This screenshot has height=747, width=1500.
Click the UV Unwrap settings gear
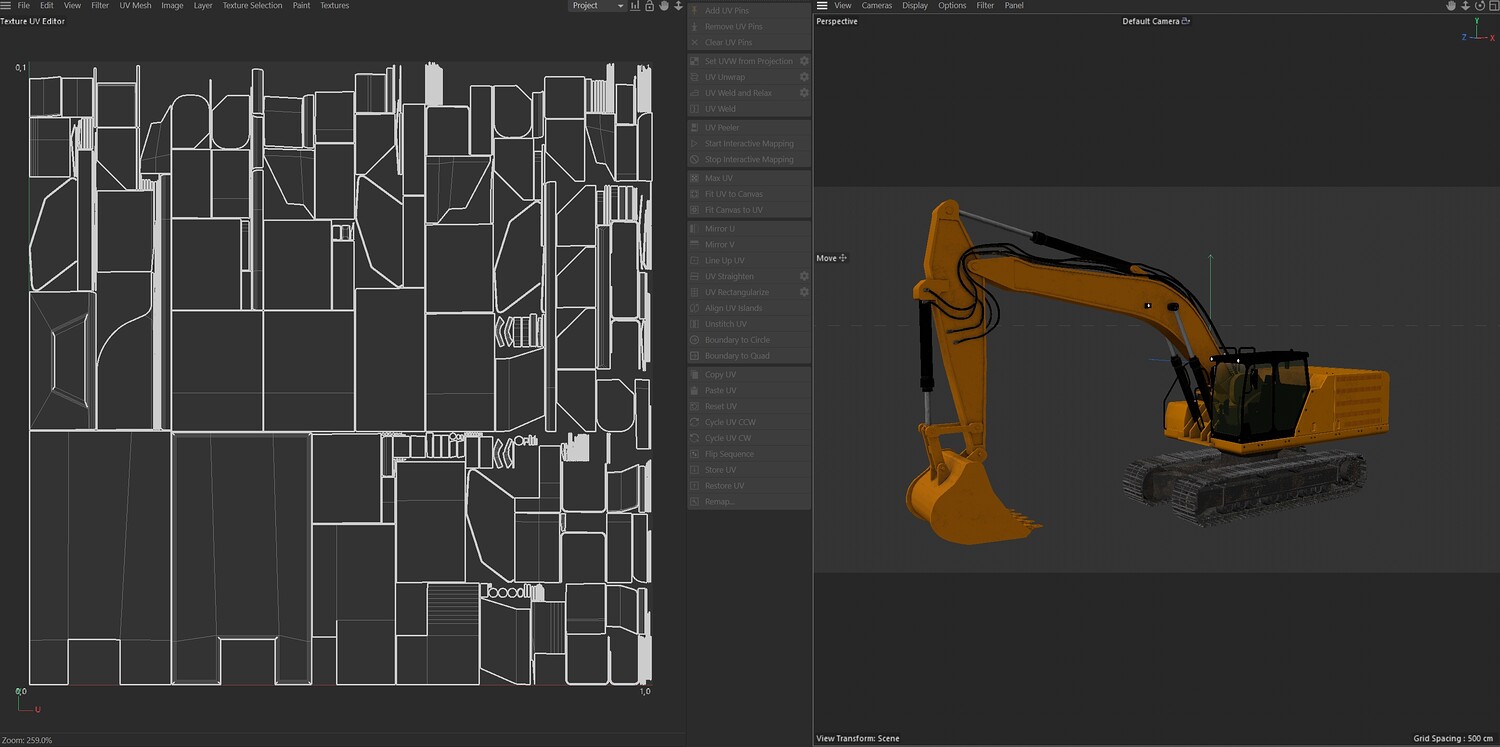803,77
